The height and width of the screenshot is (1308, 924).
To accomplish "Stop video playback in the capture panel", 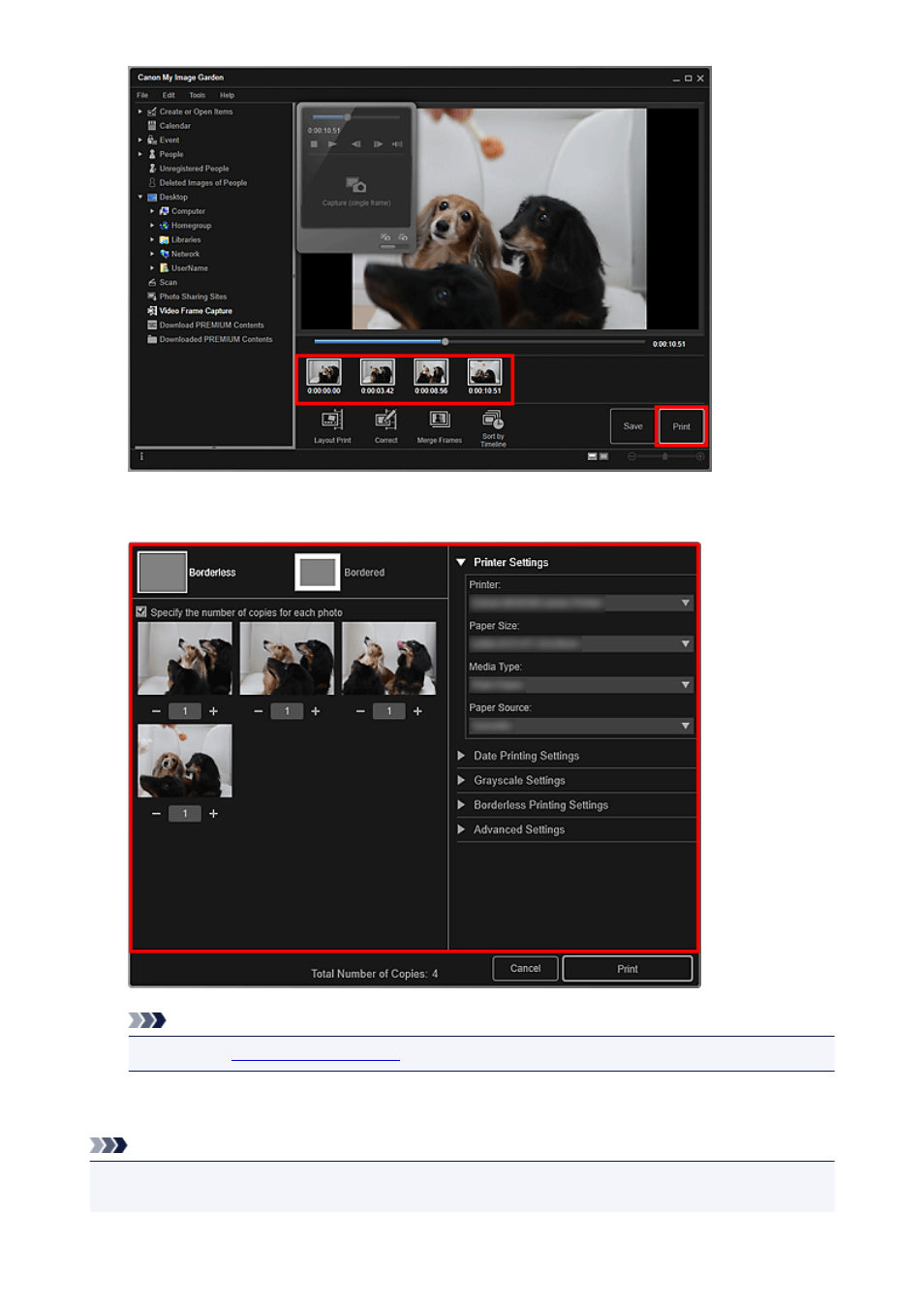I will 314,144.
